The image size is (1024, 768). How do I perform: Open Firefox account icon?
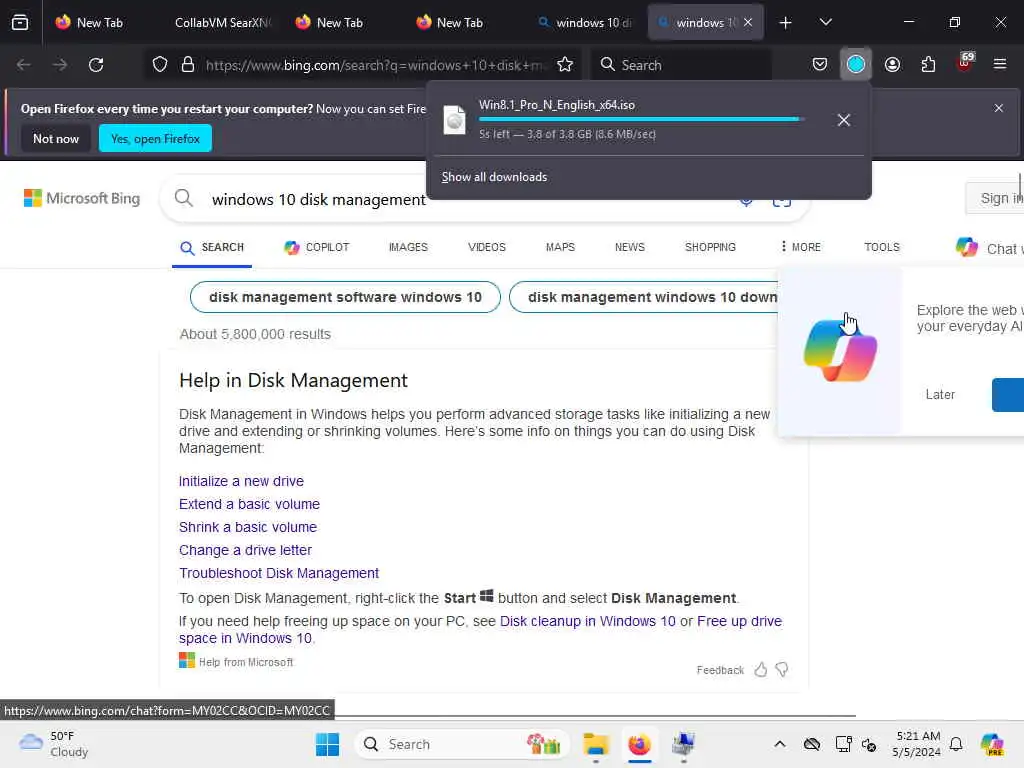point(892,64)
